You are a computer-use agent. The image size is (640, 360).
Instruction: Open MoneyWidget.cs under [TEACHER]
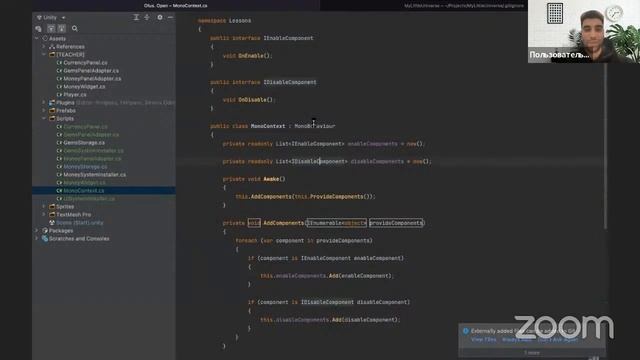coord(84,87)
